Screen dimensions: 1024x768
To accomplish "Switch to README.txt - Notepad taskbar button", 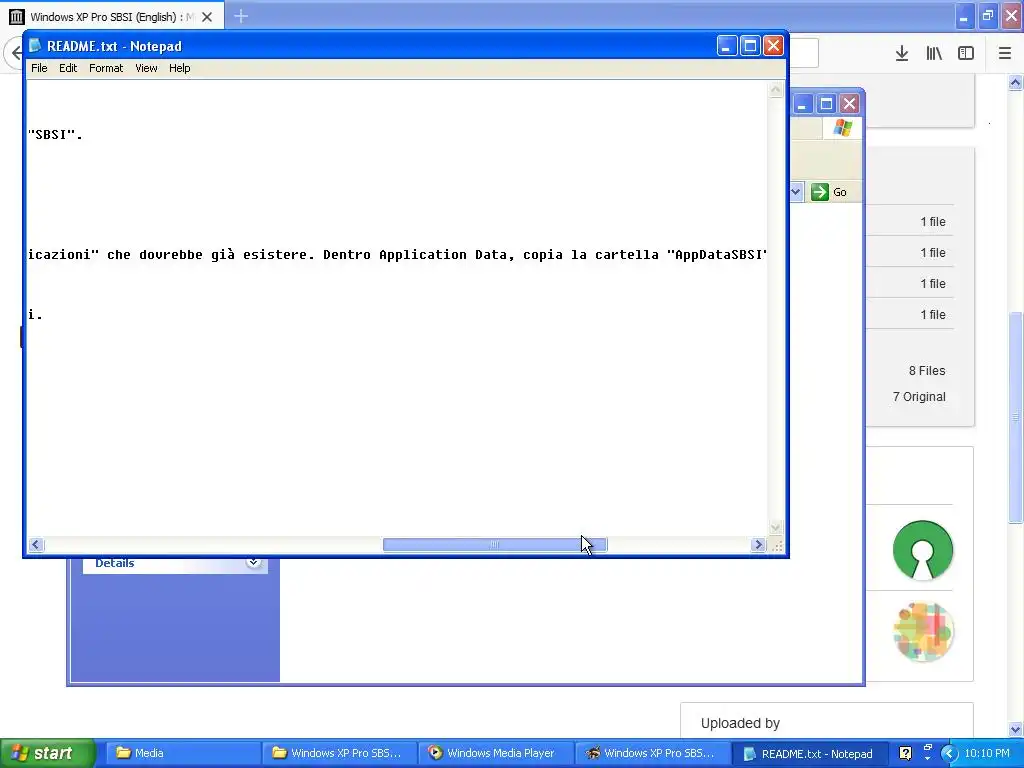I will pos(810,753).
